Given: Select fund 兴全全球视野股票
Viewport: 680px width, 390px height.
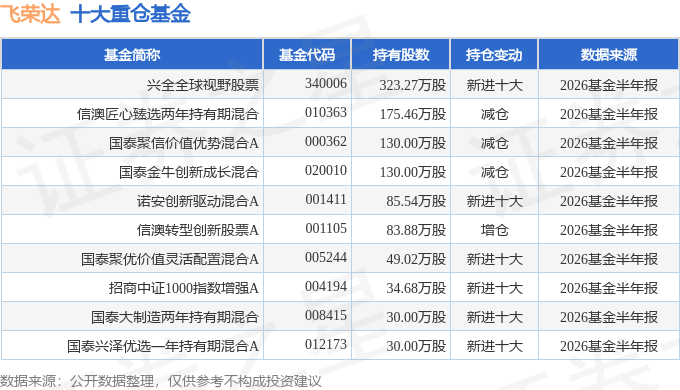Looking at the screenshot, I should point(203,85).
